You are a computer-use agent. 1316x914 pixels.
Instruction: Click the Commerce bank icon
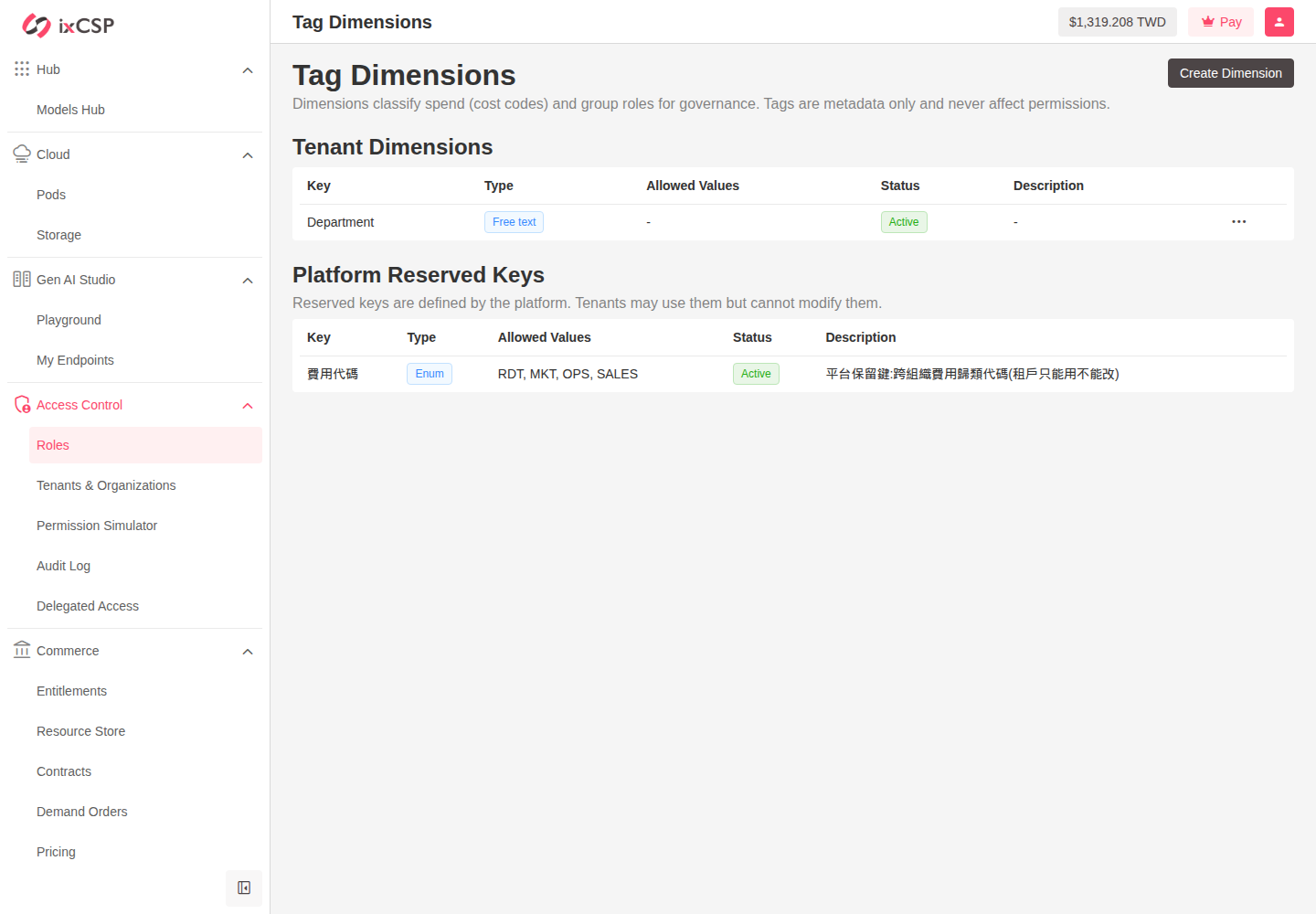point(22,650)
